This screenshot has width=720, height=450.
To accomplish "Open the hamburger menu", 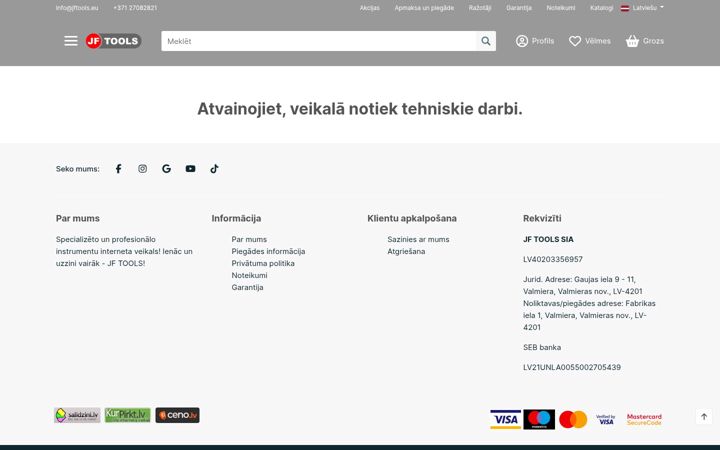I will 71,41.
